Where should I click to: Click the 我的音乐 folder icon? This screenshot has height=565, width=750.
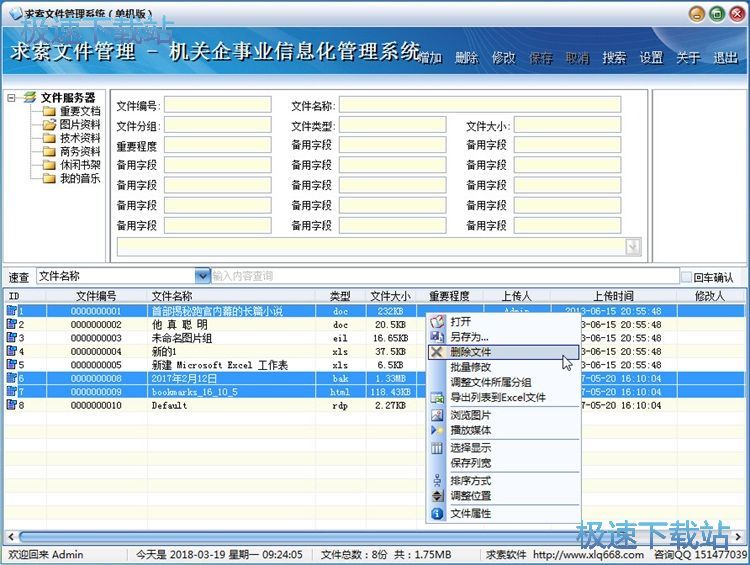(49, 178)
